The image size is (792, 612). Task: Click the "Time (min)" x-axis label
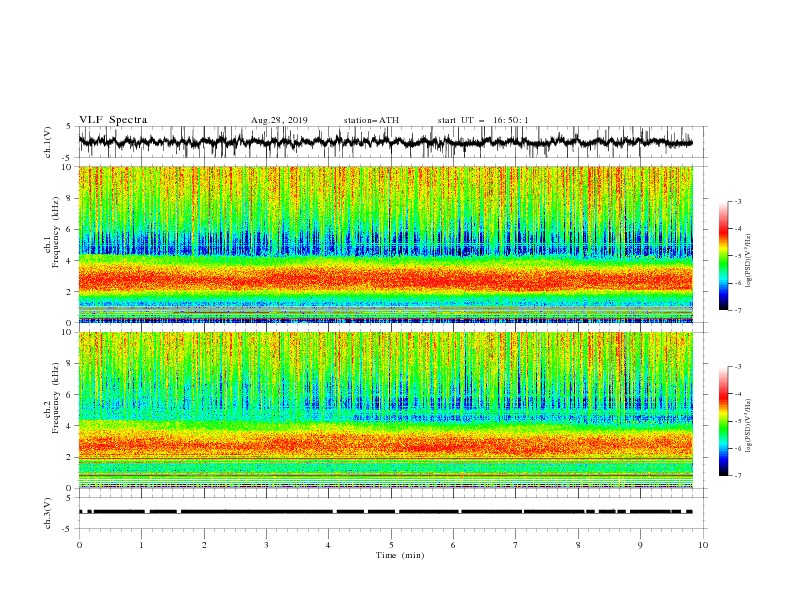pyautogui.click(x=400, y=555)
